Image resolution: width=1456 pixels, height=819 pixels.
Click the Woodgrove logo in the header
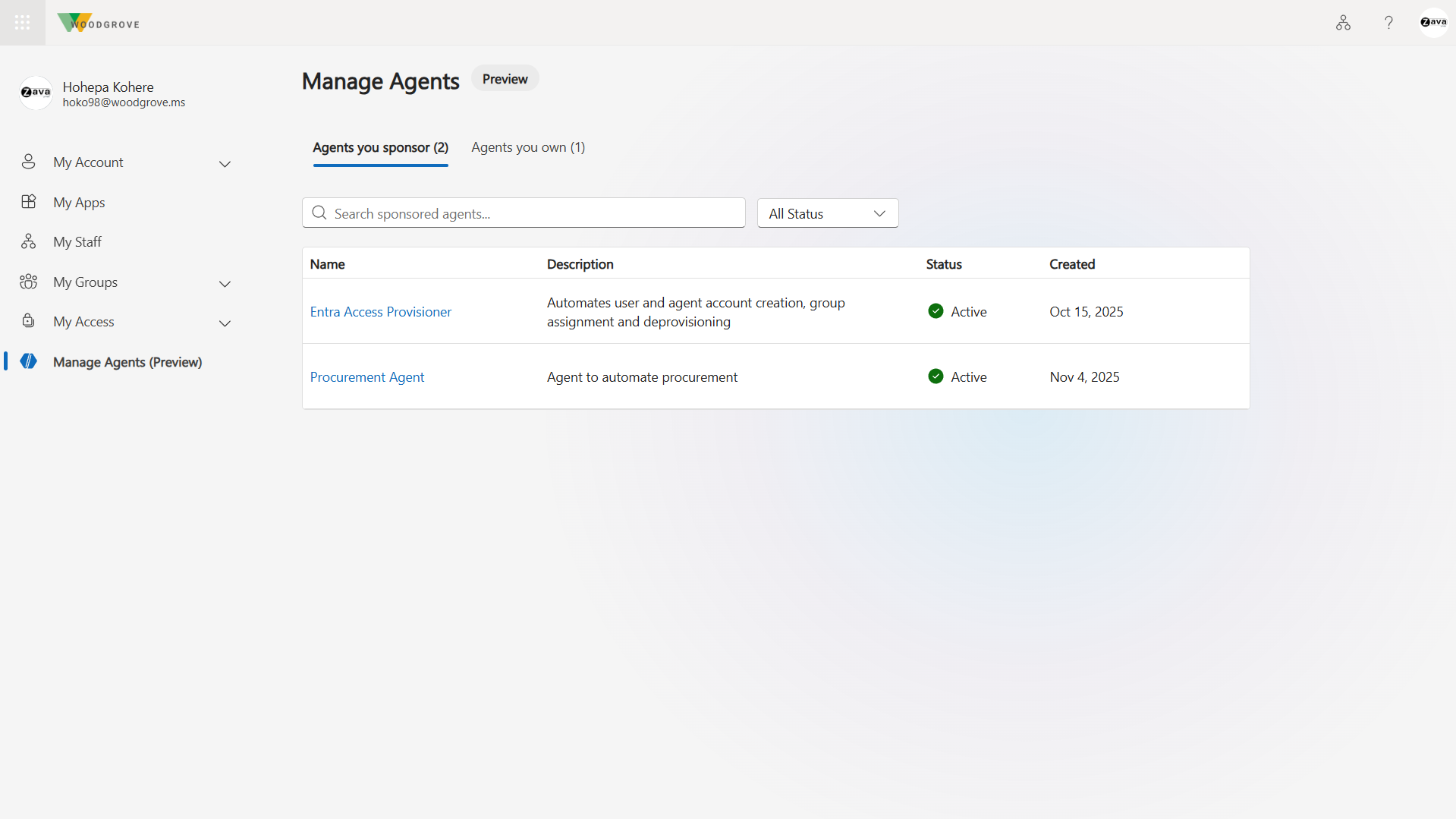pos(98,22)
